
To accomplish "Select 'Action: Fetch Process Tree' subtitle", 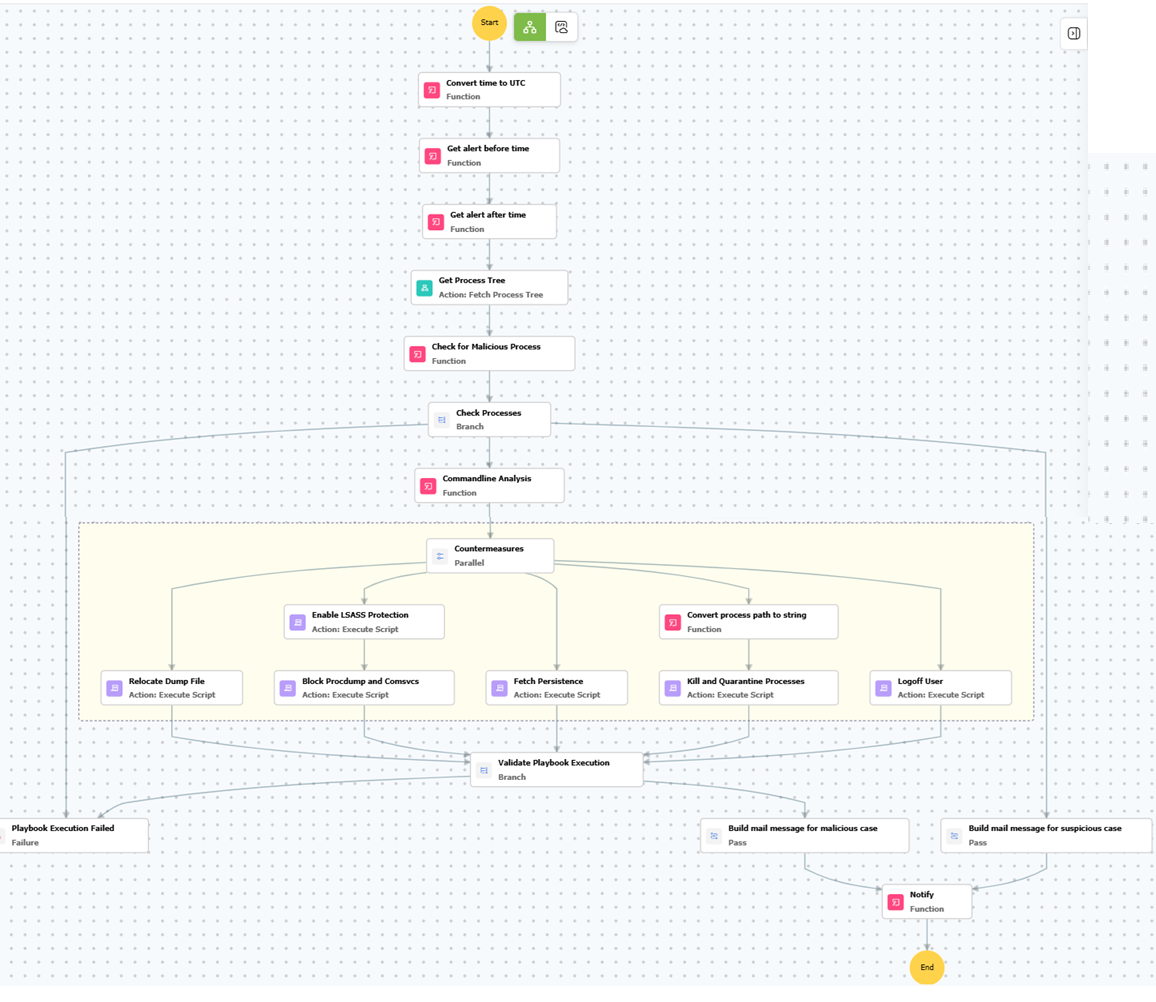I will (490, 295).
